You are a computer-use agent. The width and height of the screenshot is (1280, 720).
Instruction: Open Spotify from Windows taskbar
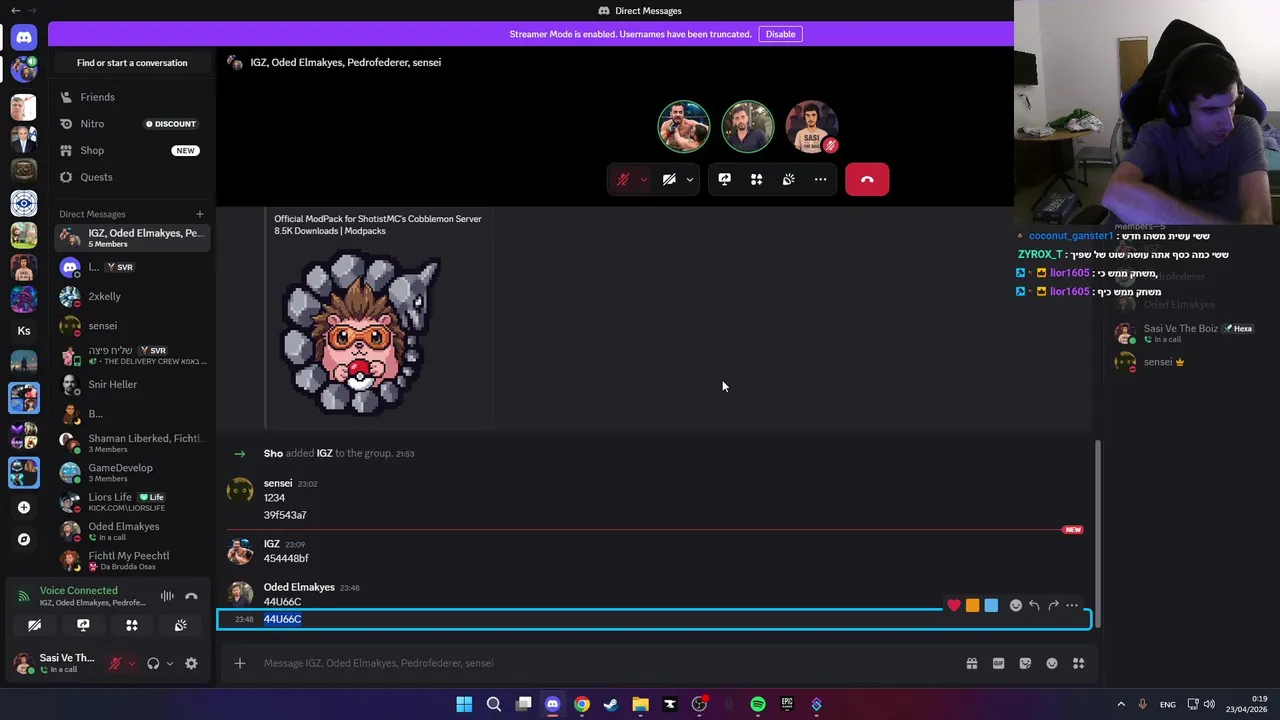[x=758, y=704]
